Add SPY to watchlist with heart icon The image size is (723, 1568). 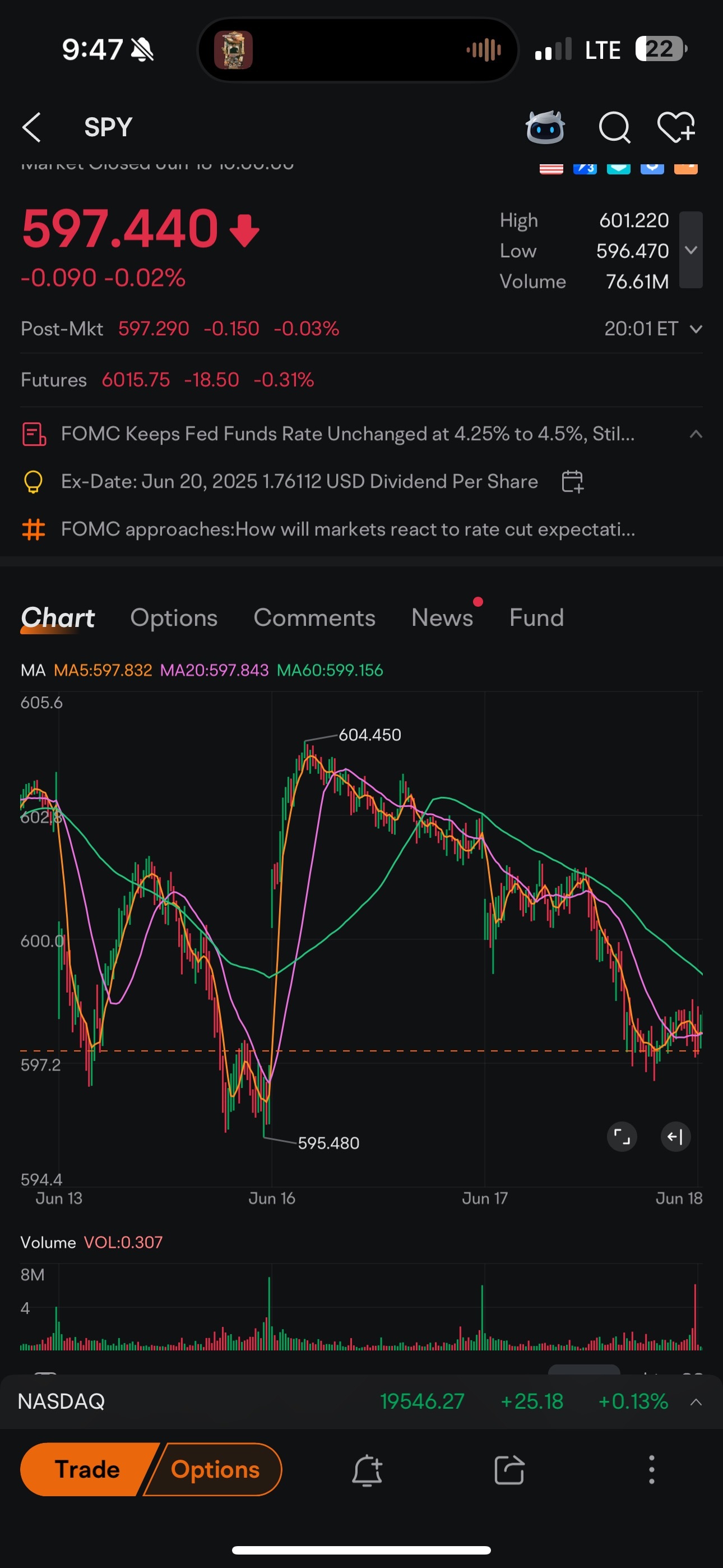click(x=676, y=127)
